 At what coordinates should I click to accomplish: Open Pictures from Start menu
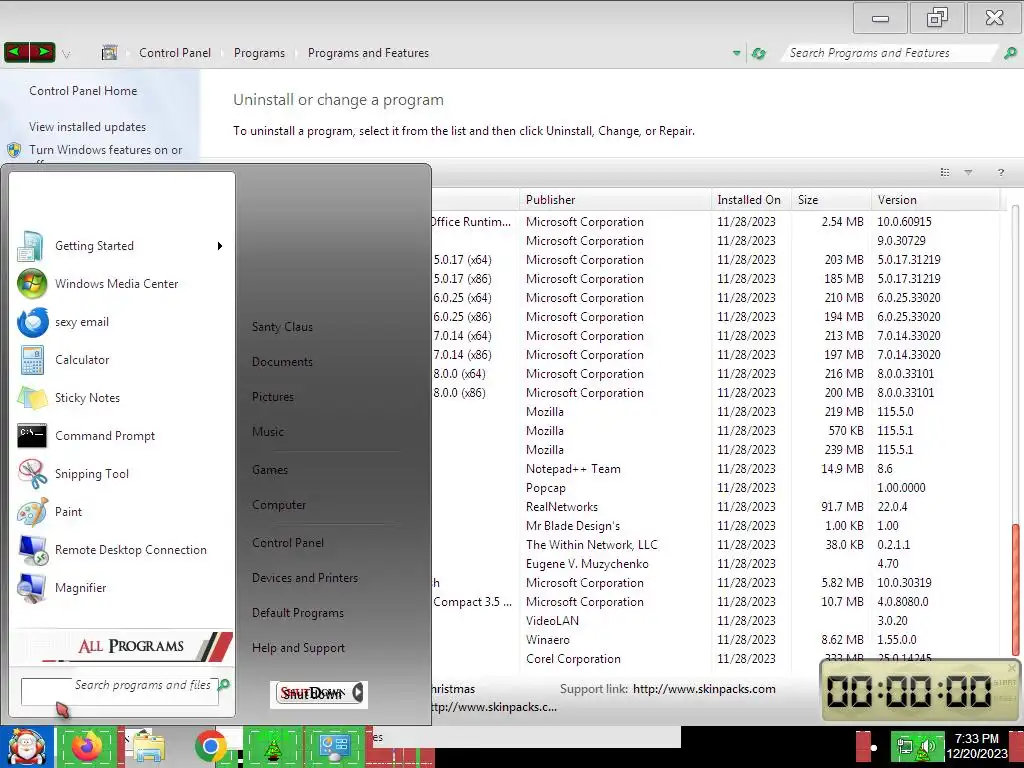click(x=273, y=397)
